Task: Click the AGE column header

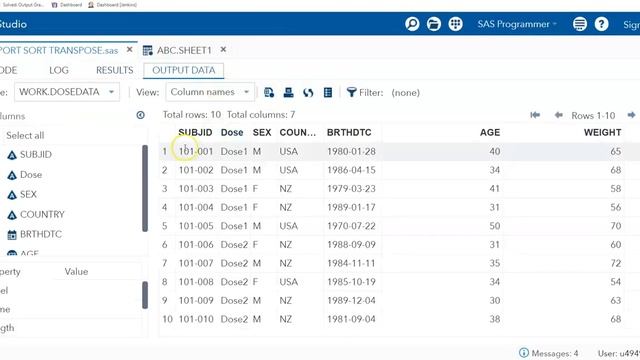Action: (490, 132)
